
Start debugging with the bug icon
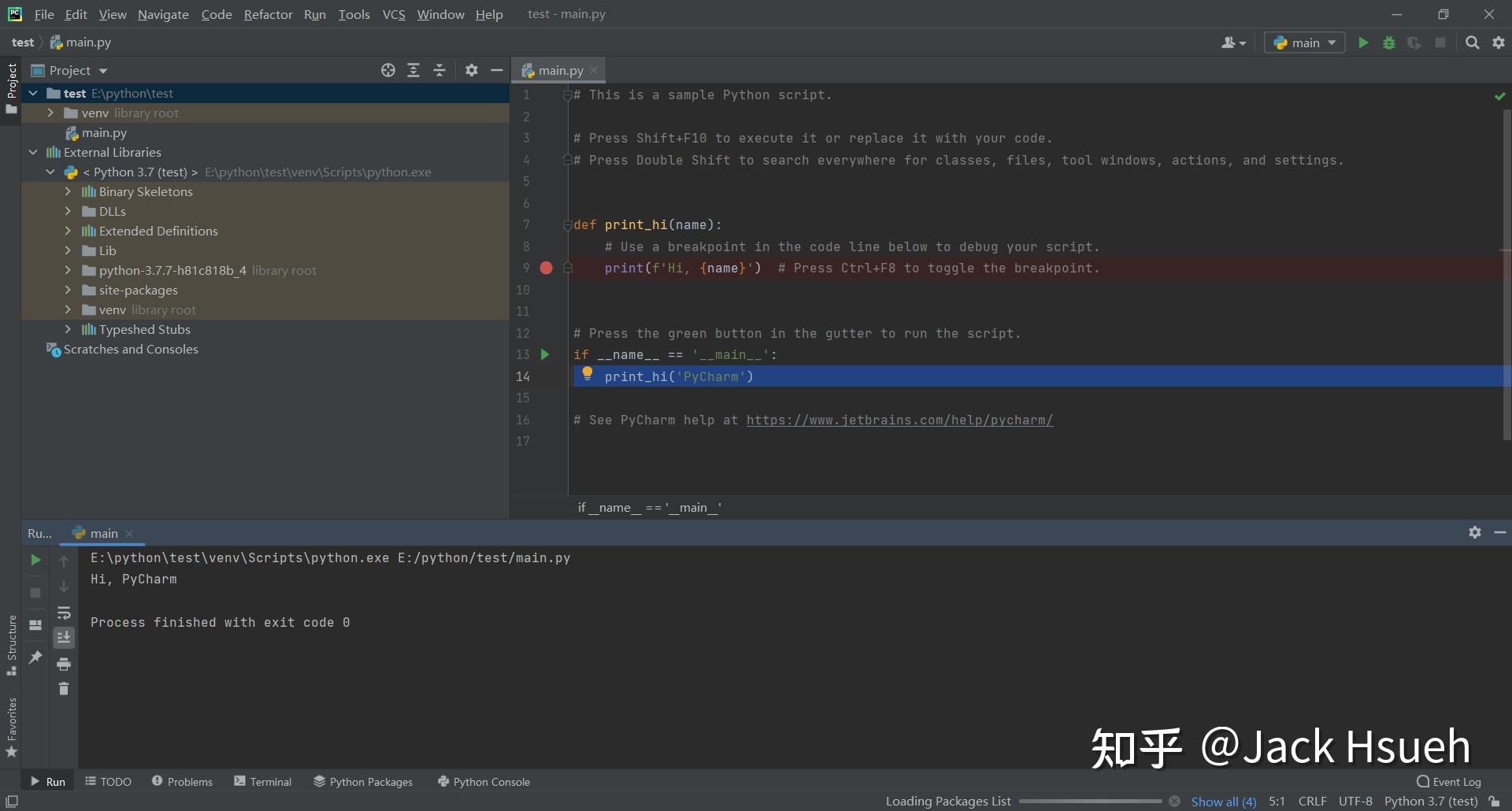1389,43
